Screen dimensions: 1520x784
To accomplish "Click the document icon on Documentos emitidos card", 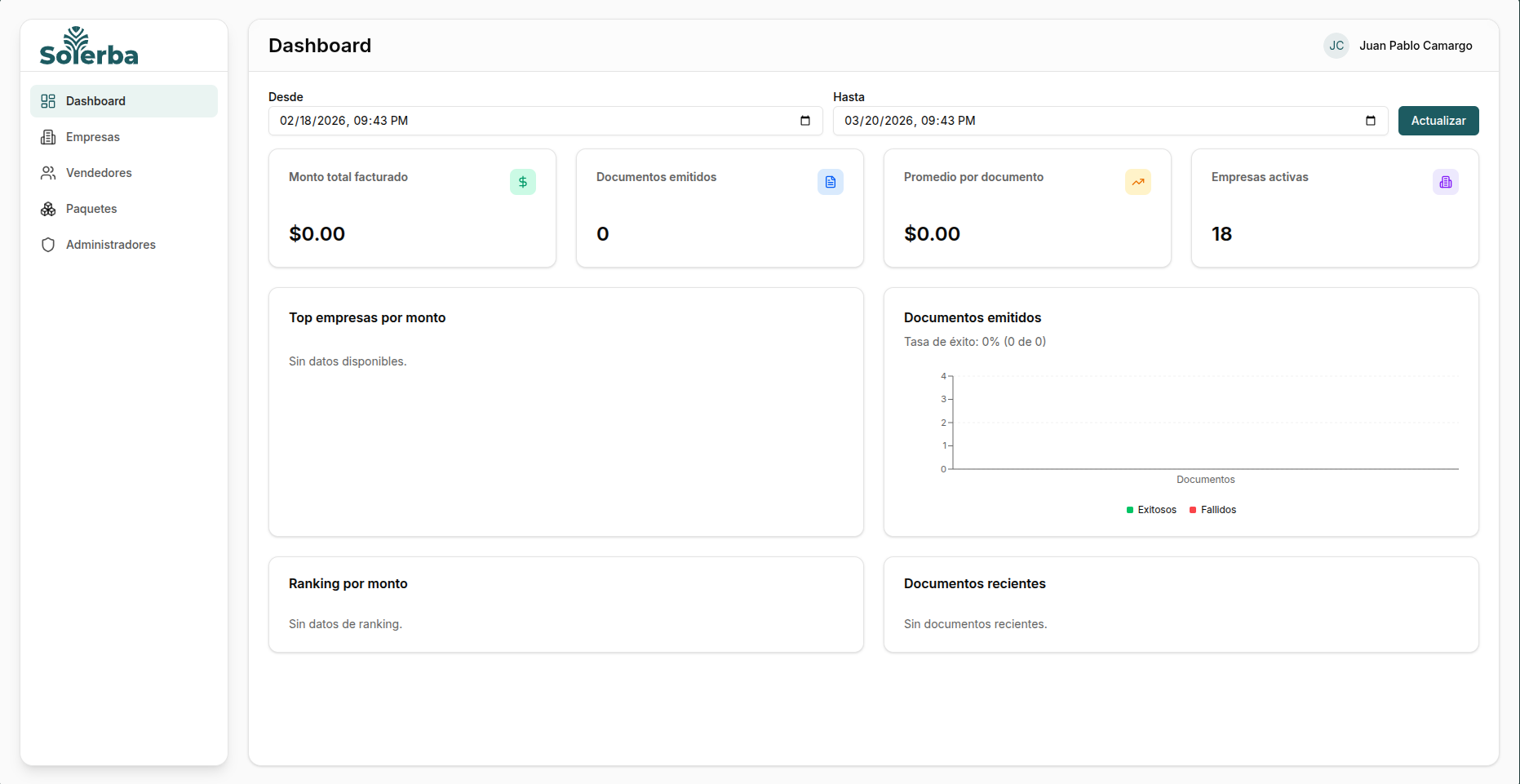I will point(831,182).
